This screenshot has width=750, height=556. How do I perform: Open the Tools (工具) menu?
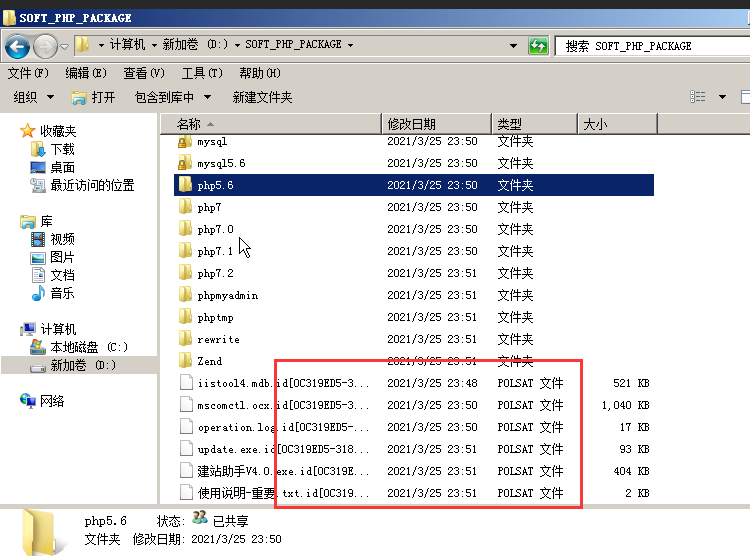pyautogui.click(x=200, y=73)
